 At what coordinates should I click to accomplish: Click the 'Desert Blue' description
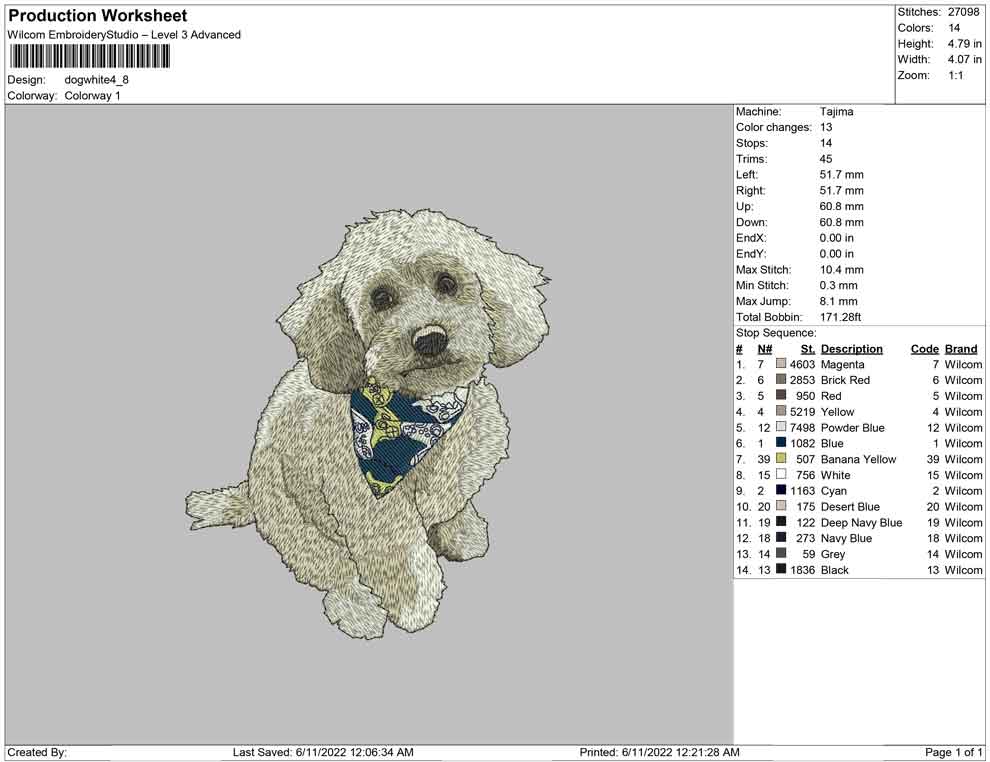(850, 506)
